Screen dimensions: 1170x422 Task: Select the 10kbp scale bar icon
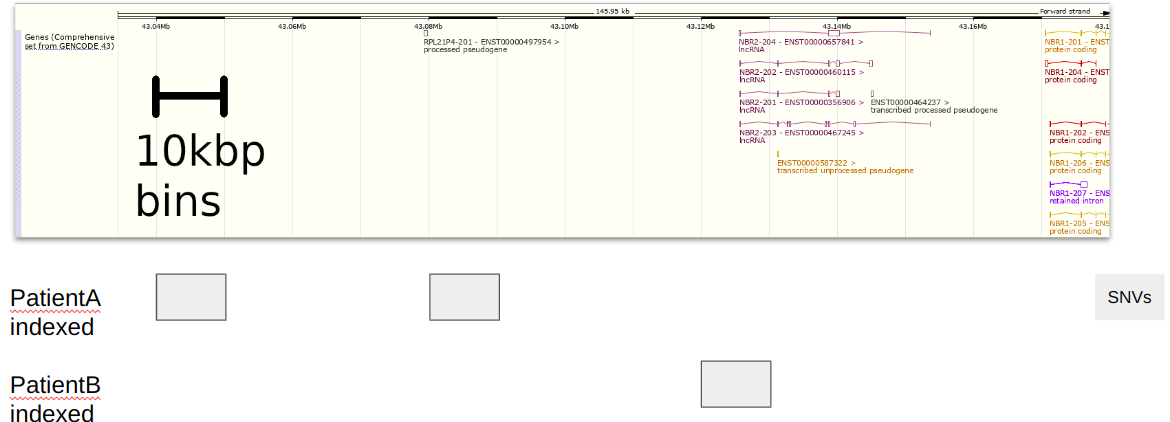click(x=190, y=97)
